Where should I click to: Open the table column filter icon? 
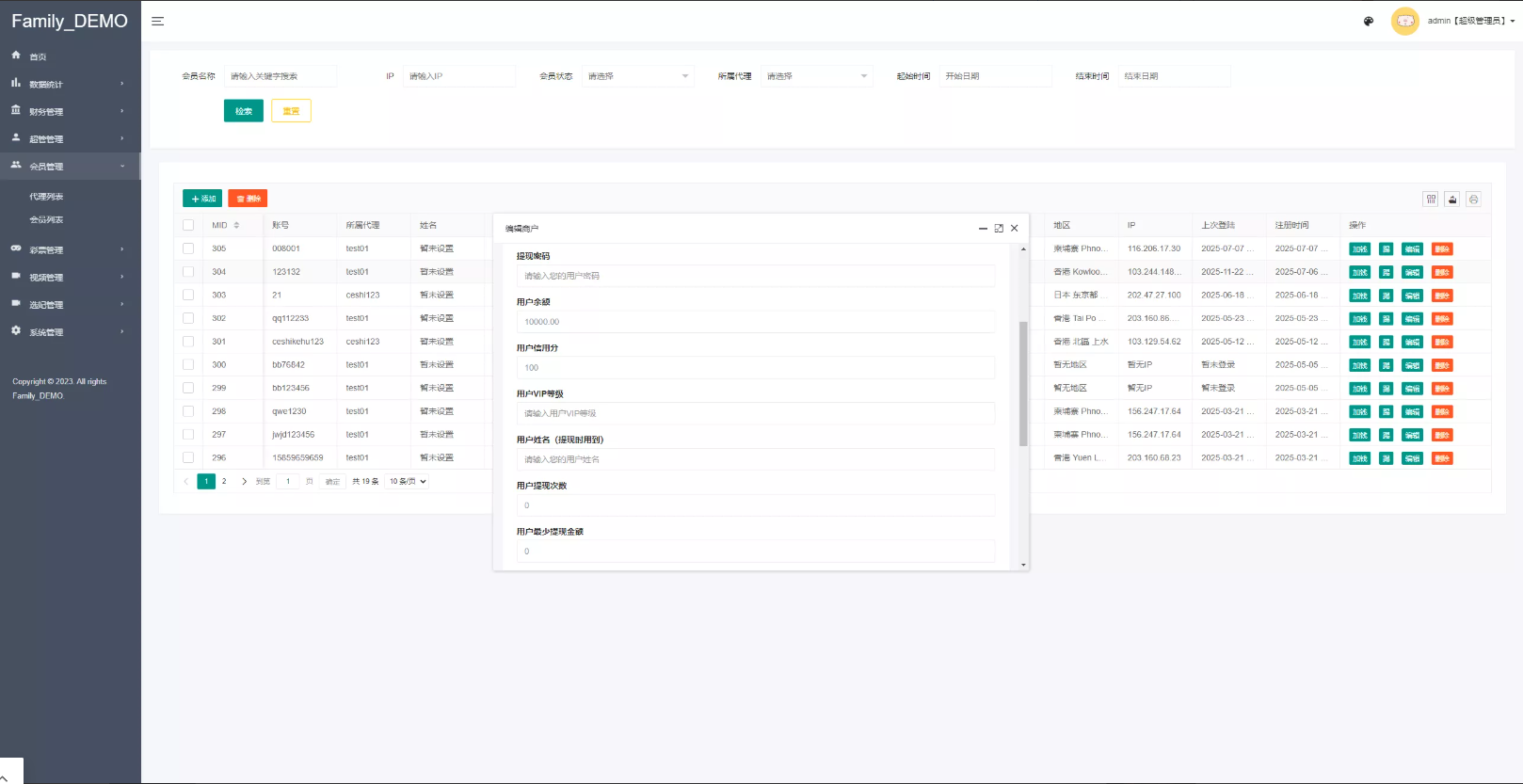coord(1431,199)
